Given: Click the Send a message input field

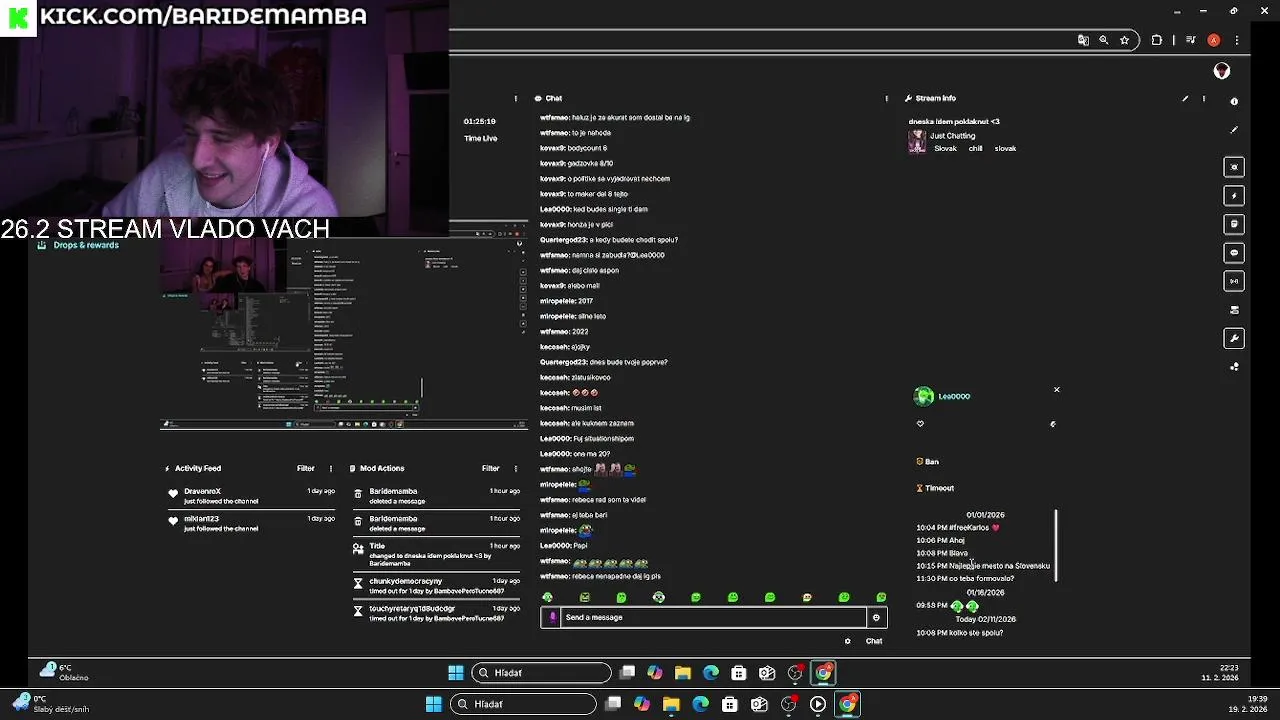Looking at the screenshot, I should [714, 617].
